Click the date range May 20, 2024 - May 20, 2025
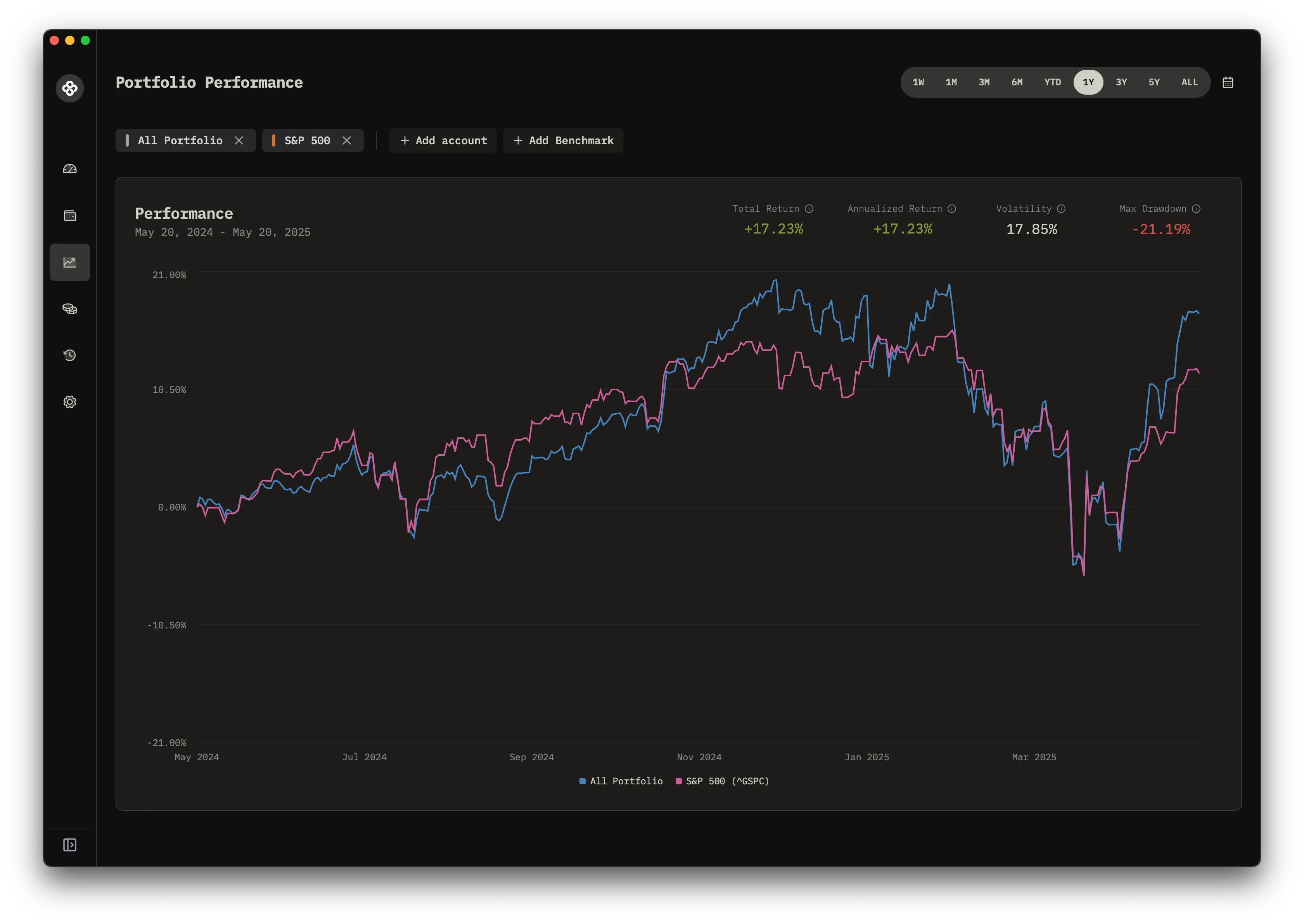Image resolution: width=1304 pixels, height=924 pixels. 223,232
